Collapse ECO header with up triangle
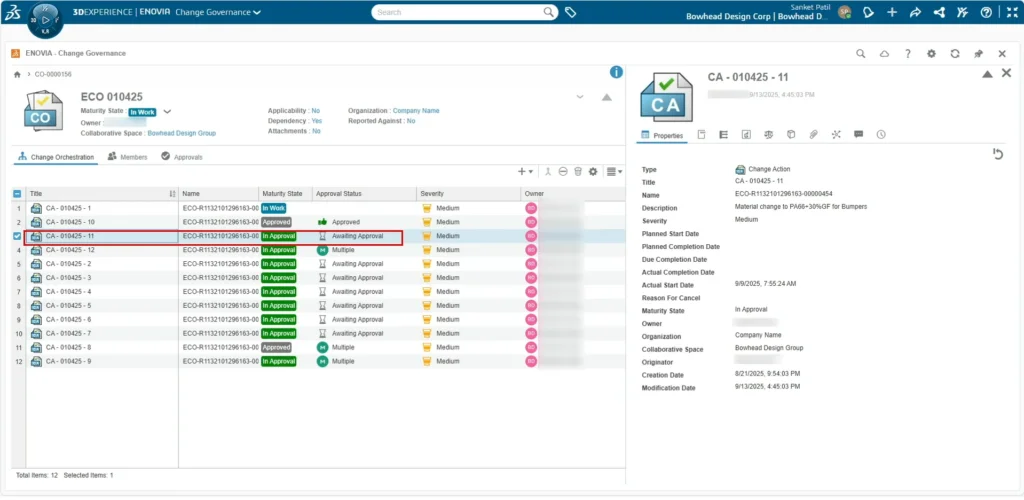This screenshot has height=500, width=1024. click(607, 97)
